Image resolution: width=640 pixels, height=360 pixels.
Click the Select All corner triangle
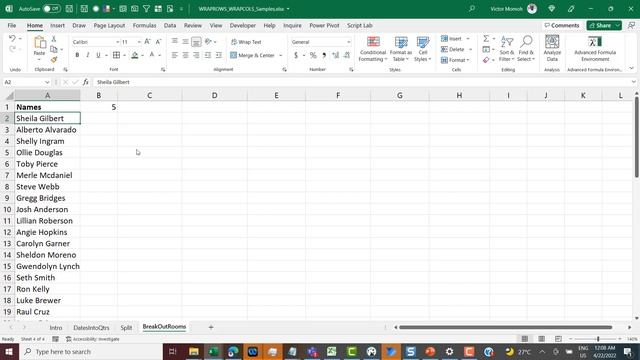point(9,96)
